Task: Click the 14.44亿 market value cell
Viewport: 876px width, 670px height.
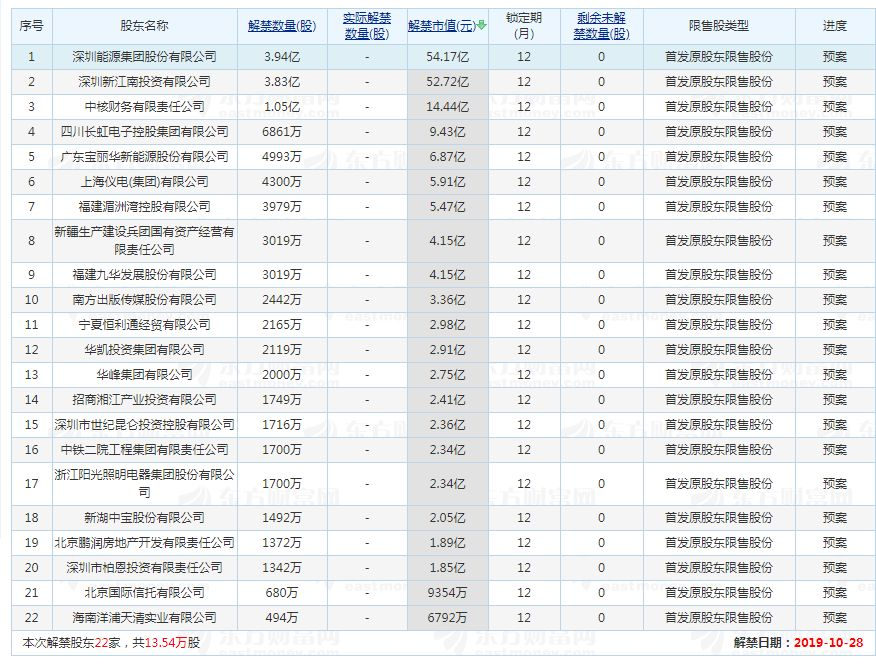Action: [x=447, y=107]
